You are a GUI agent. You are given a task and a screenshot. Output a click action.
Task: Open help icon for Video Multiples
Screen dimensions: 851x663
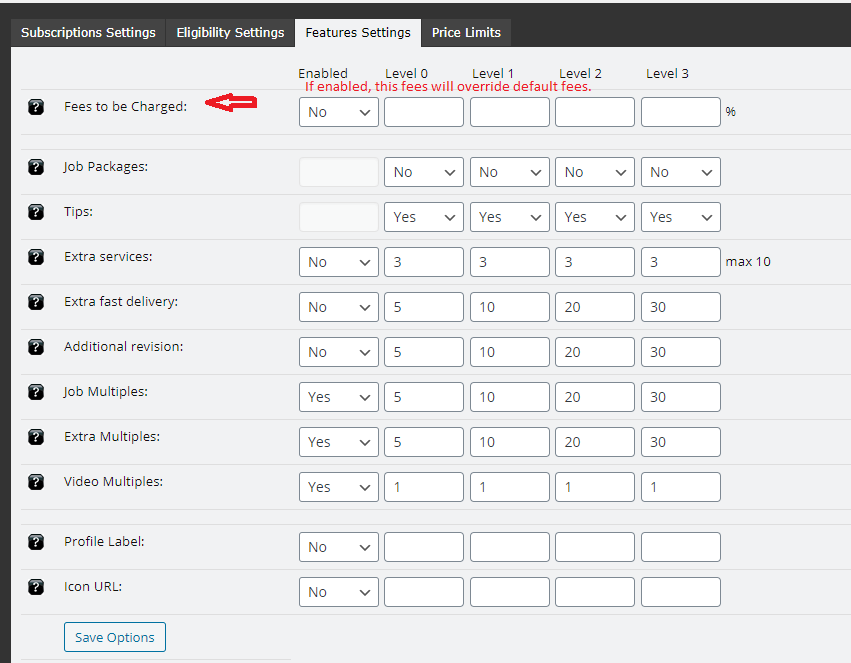[x=36, y=482]
